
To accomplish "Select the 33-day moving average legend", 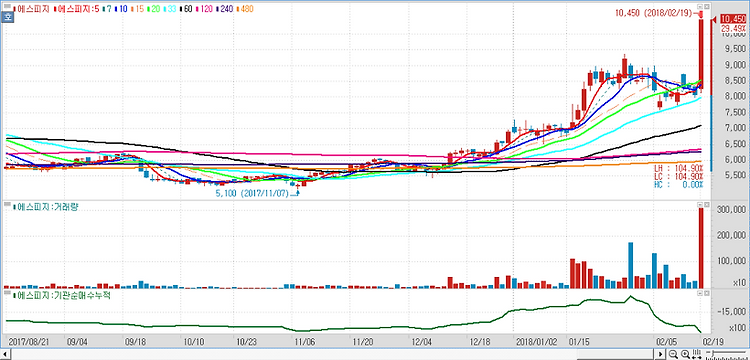I will (x=170, y=9).
